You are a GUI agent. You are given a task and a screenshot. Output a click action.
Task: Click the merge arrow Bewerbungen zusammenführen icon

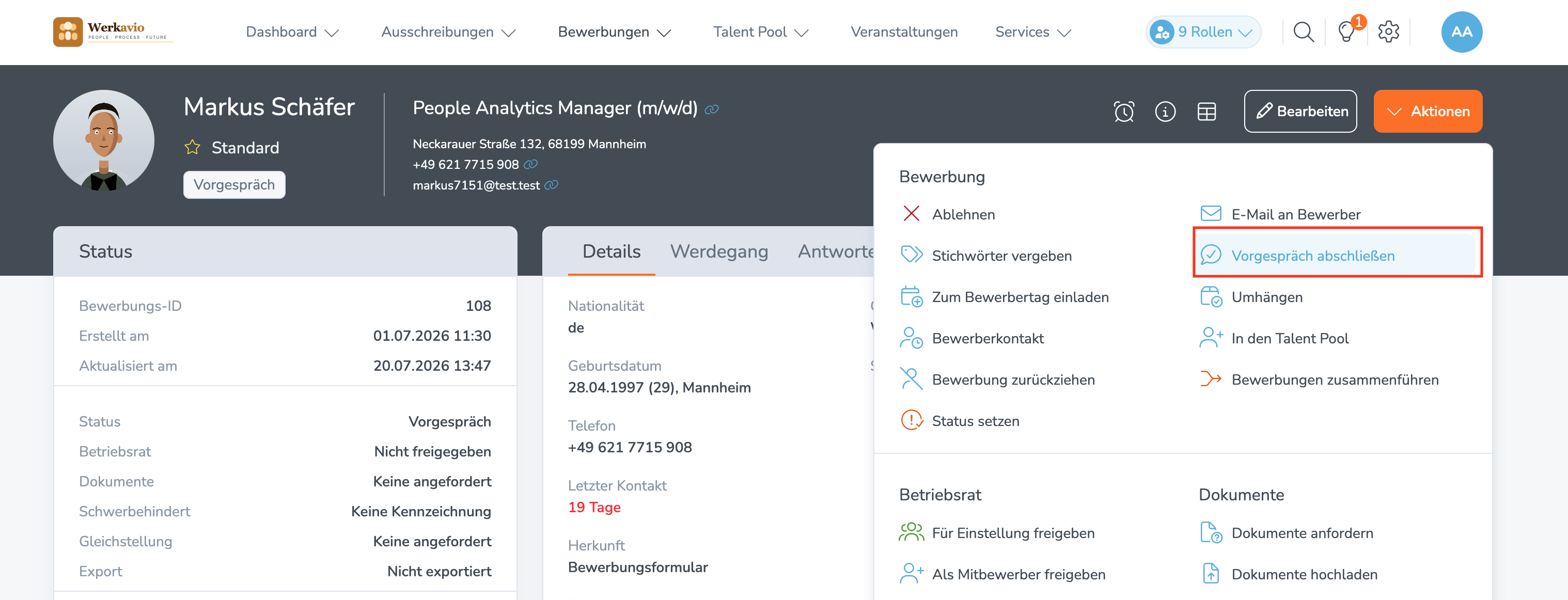[1211, 379]
